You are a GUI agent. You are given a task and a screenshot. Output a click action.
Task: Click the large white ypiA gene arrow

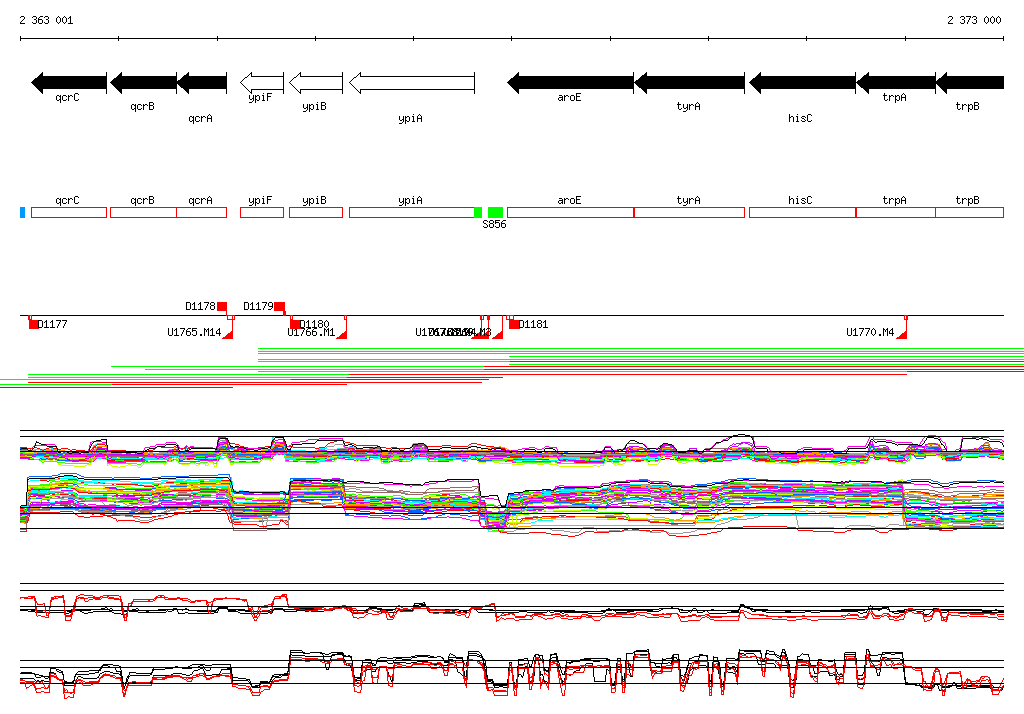(411, 83)
